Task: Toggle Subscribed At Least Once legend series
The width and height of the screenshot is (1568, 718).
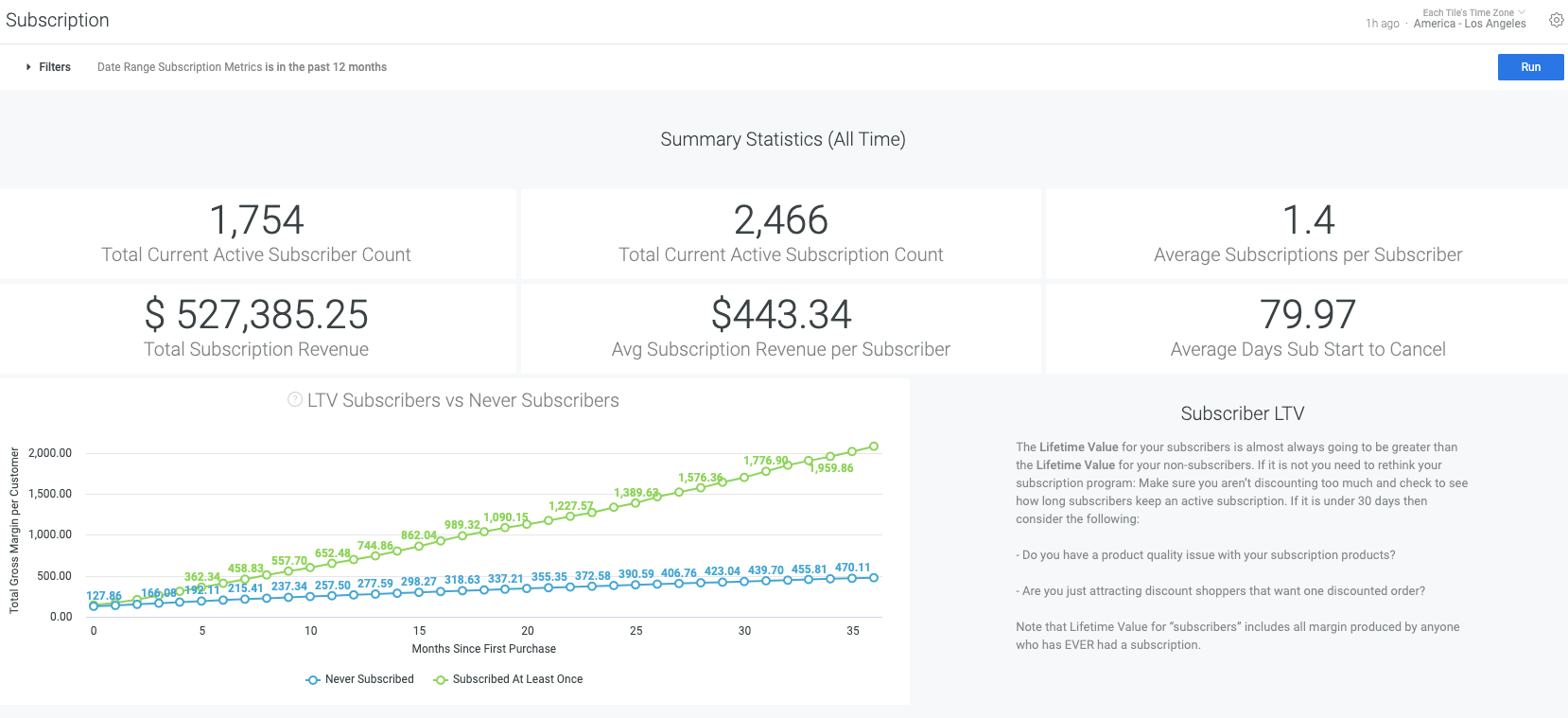Action: click(508, 679)
